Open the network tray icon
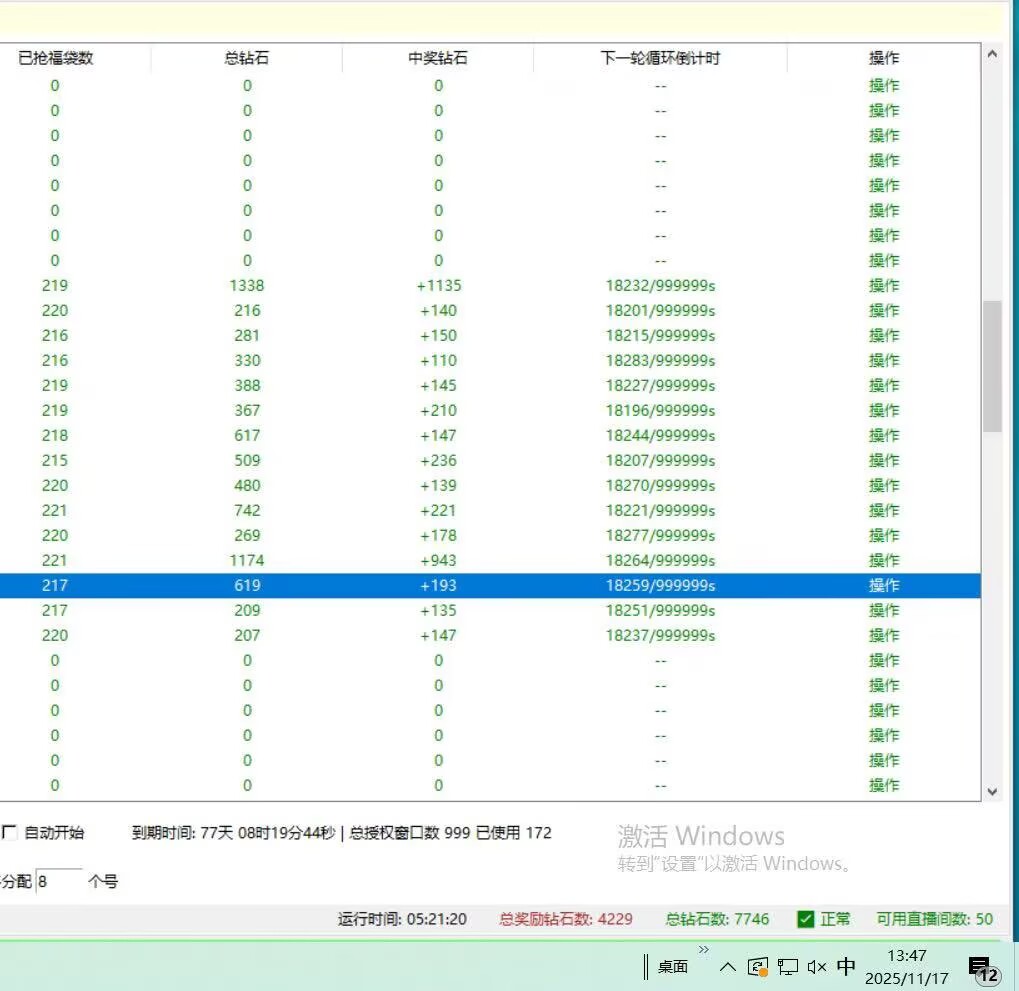The height and width of the screenshot is (991, 1019). [x=788, y=967]
